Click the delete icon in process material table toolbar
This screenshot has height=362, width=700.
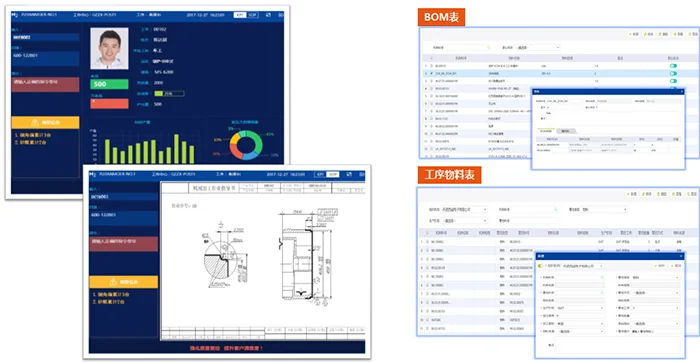(663, 194)
